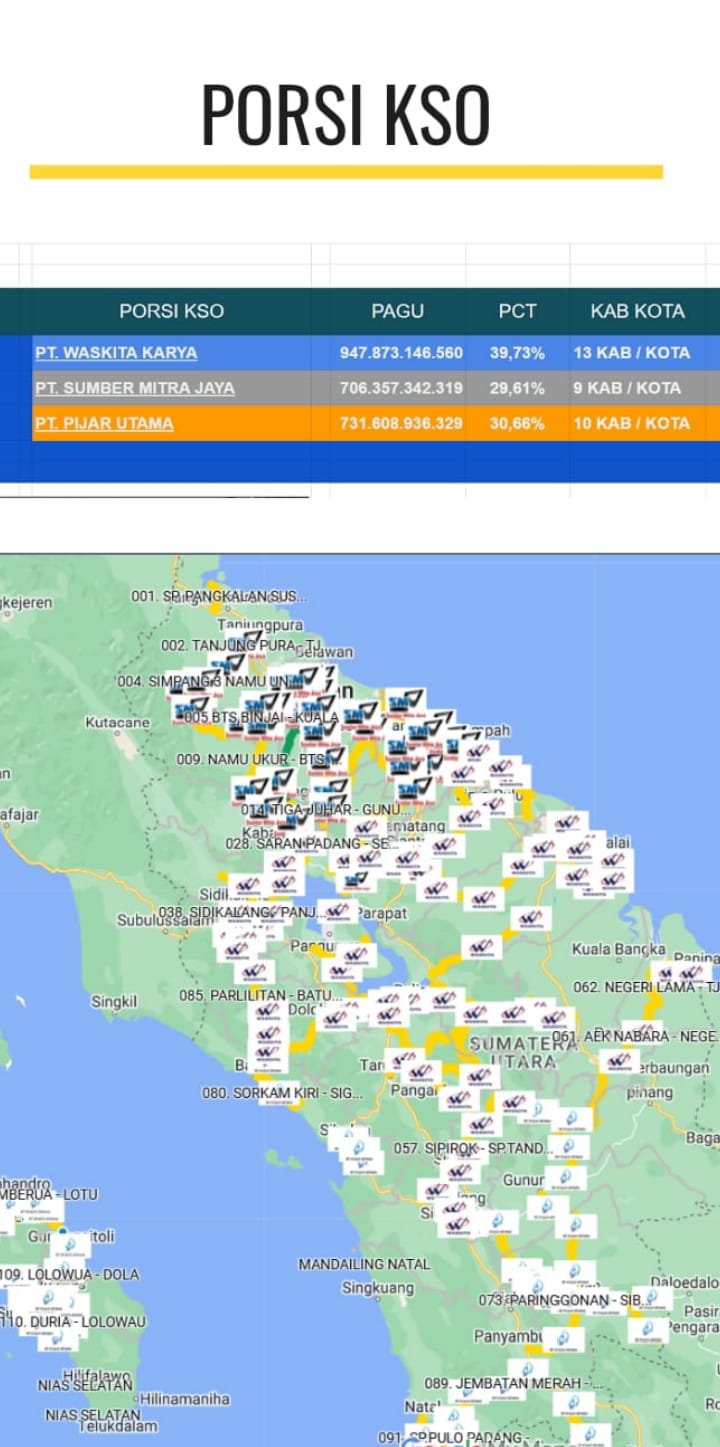Click map label 089. JEMBATAN MERAH
This screenshot has width=720, height=1447.
(514, 1383)
